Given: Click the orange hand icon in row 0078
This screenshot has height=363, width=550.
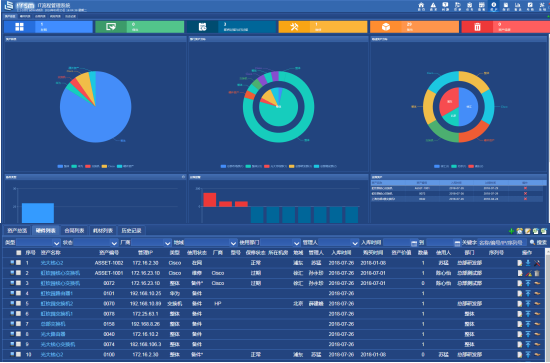Looking at the screenshot, I should click(x=537, y=314).
